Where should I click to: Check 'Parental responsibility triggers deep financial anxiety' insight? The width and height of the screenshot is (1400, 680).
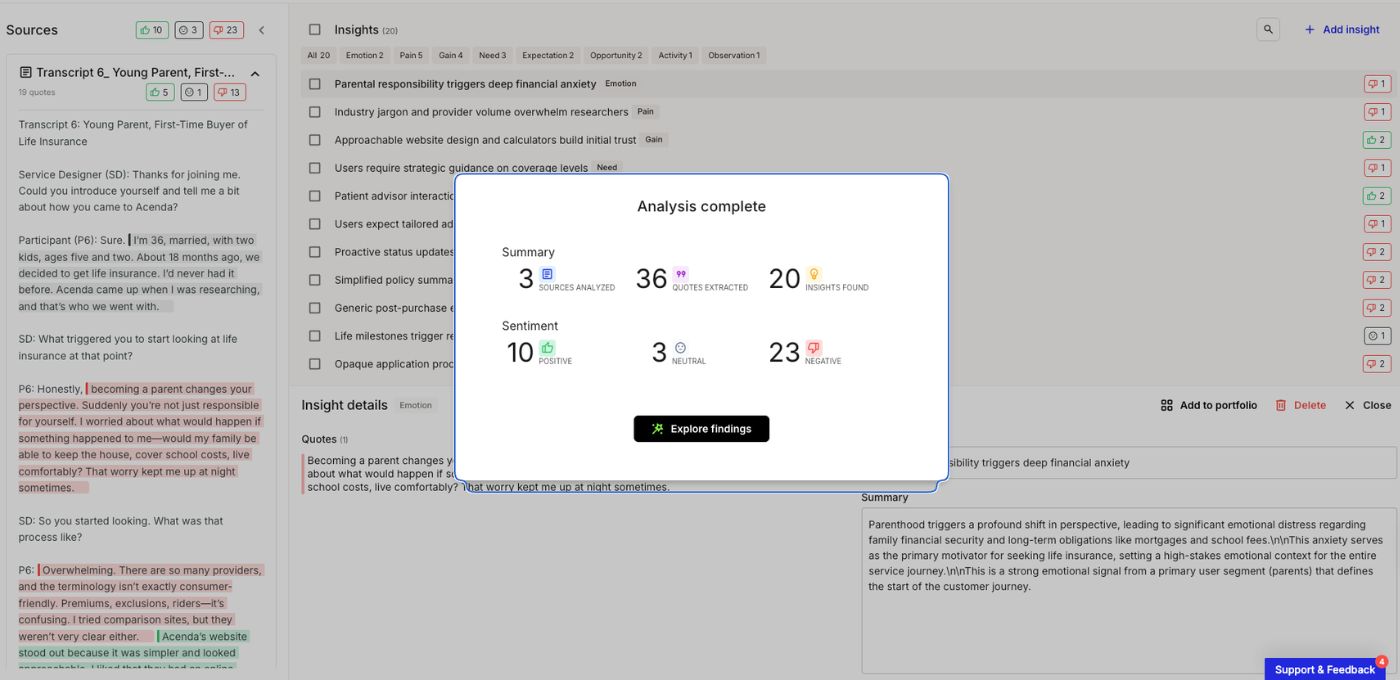point(315,84)
